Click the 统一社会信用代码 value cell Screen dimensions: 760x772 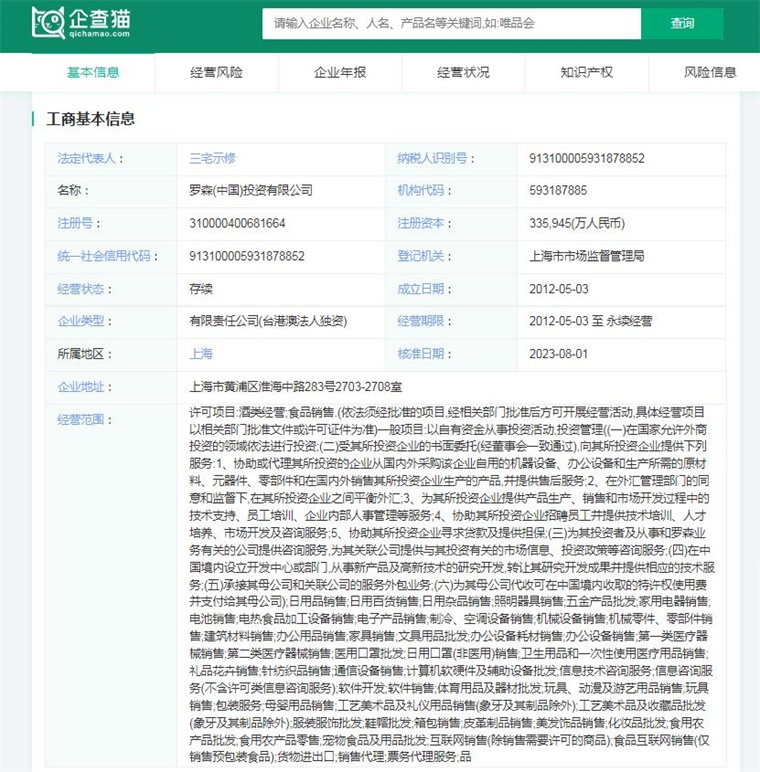click(247, 256)
